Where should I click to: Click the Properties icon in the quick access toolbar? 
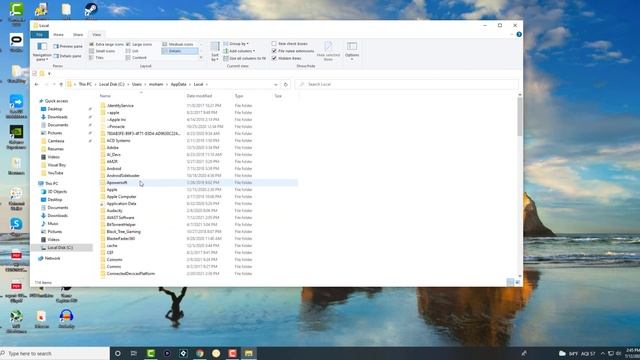35,73
